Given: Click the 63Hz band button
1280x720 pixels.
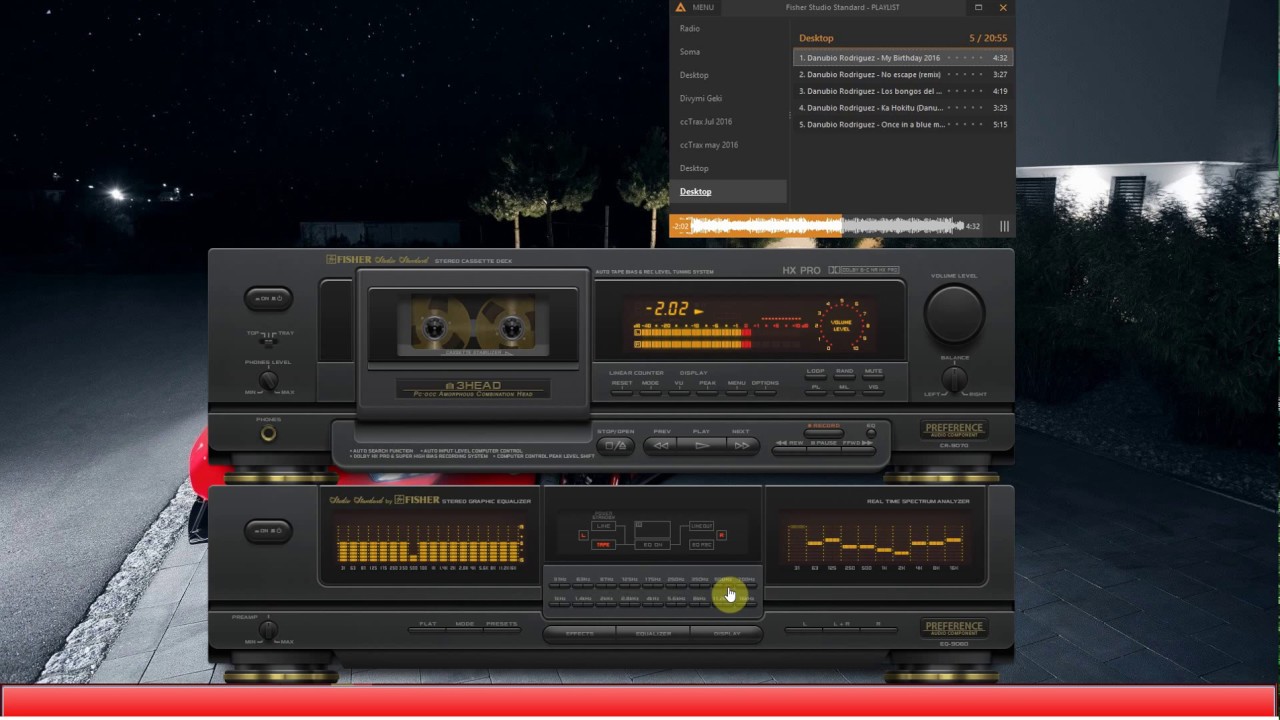Looking at the screenshot, I should [x=583, y=586].
